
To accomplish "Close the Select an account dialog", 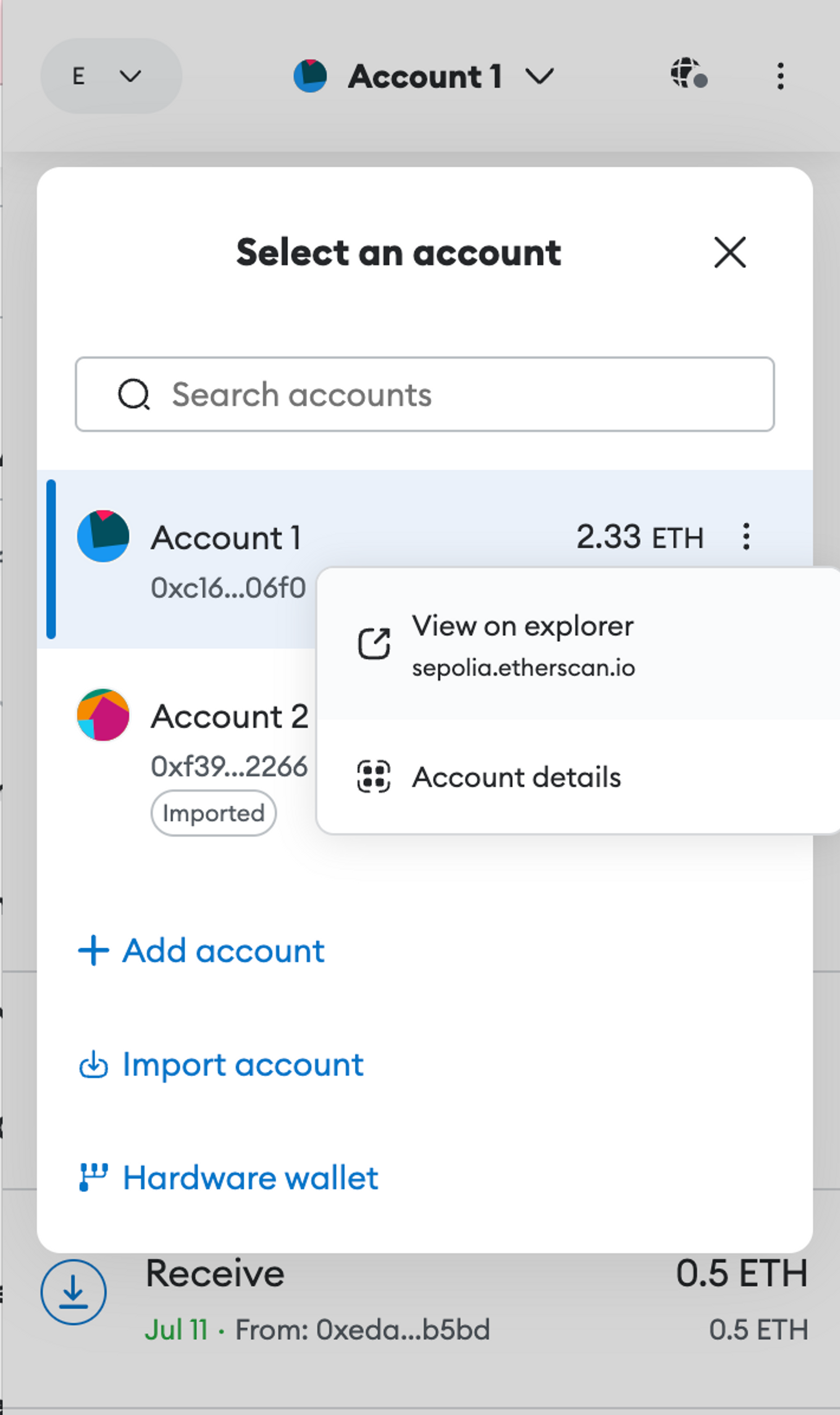I will click(x=729, y=252).
